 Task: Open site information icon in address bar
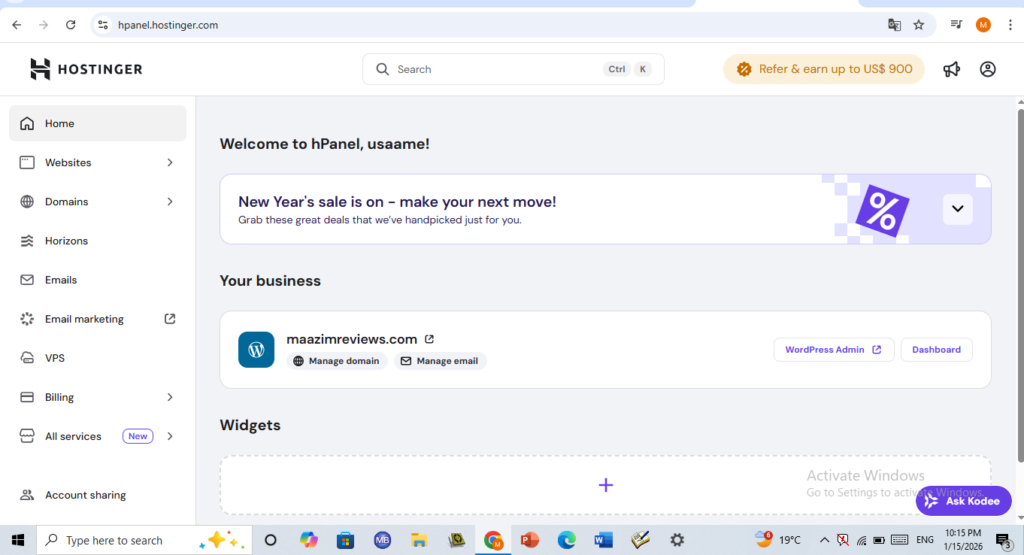point(103,25)
